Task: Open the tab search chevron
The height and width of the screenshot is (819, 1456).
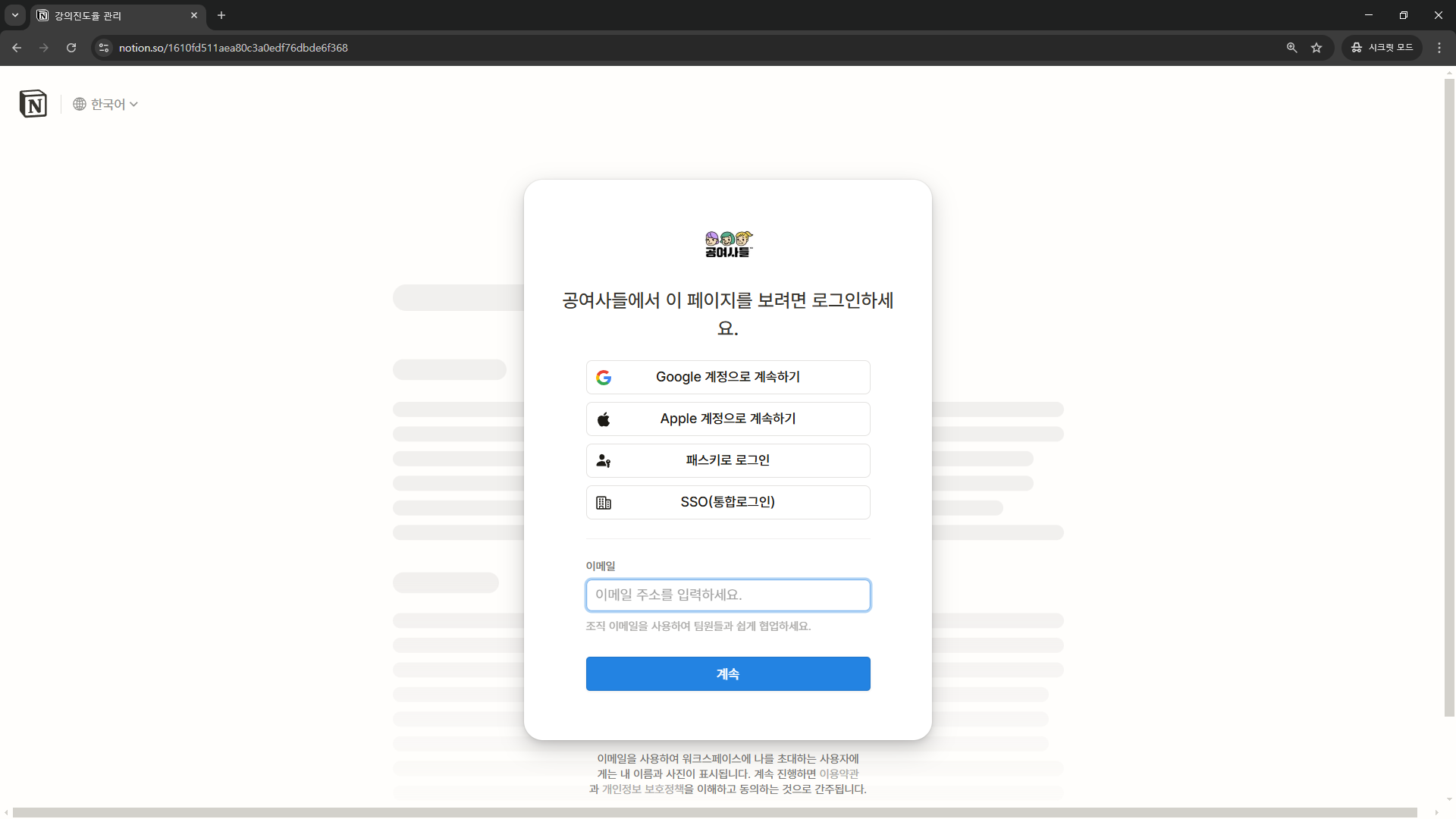Action: pyautogui.click(x=14, y=15)
